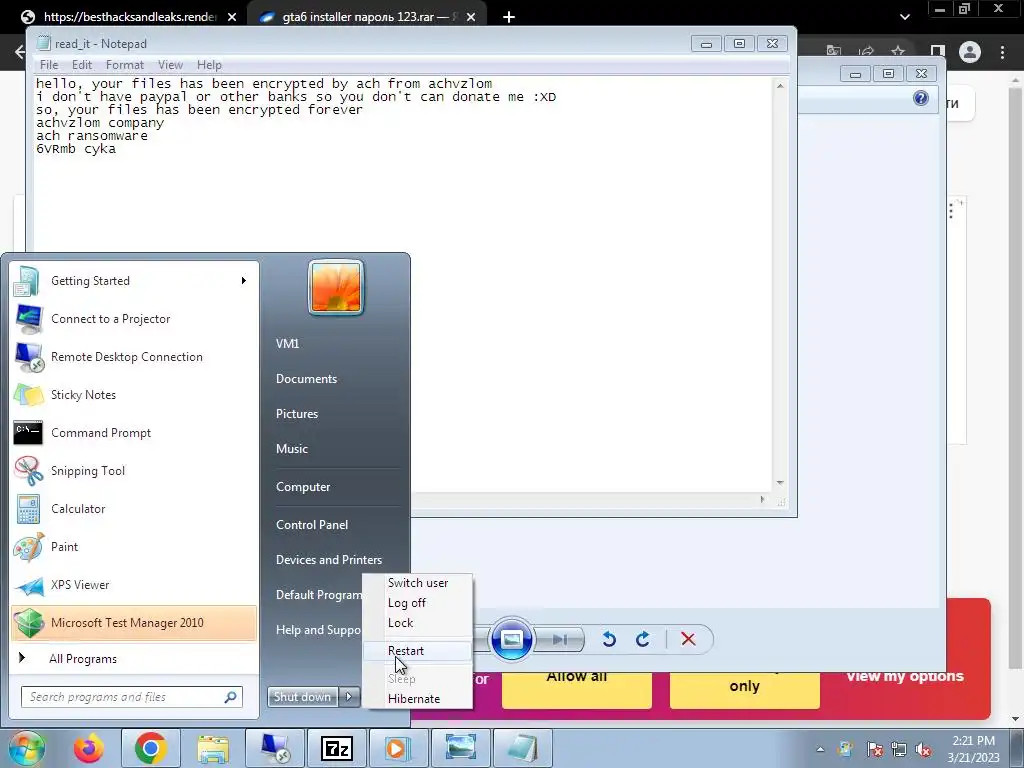
Task: Open Firefox from the taskbar
Action: pos(89,748)
